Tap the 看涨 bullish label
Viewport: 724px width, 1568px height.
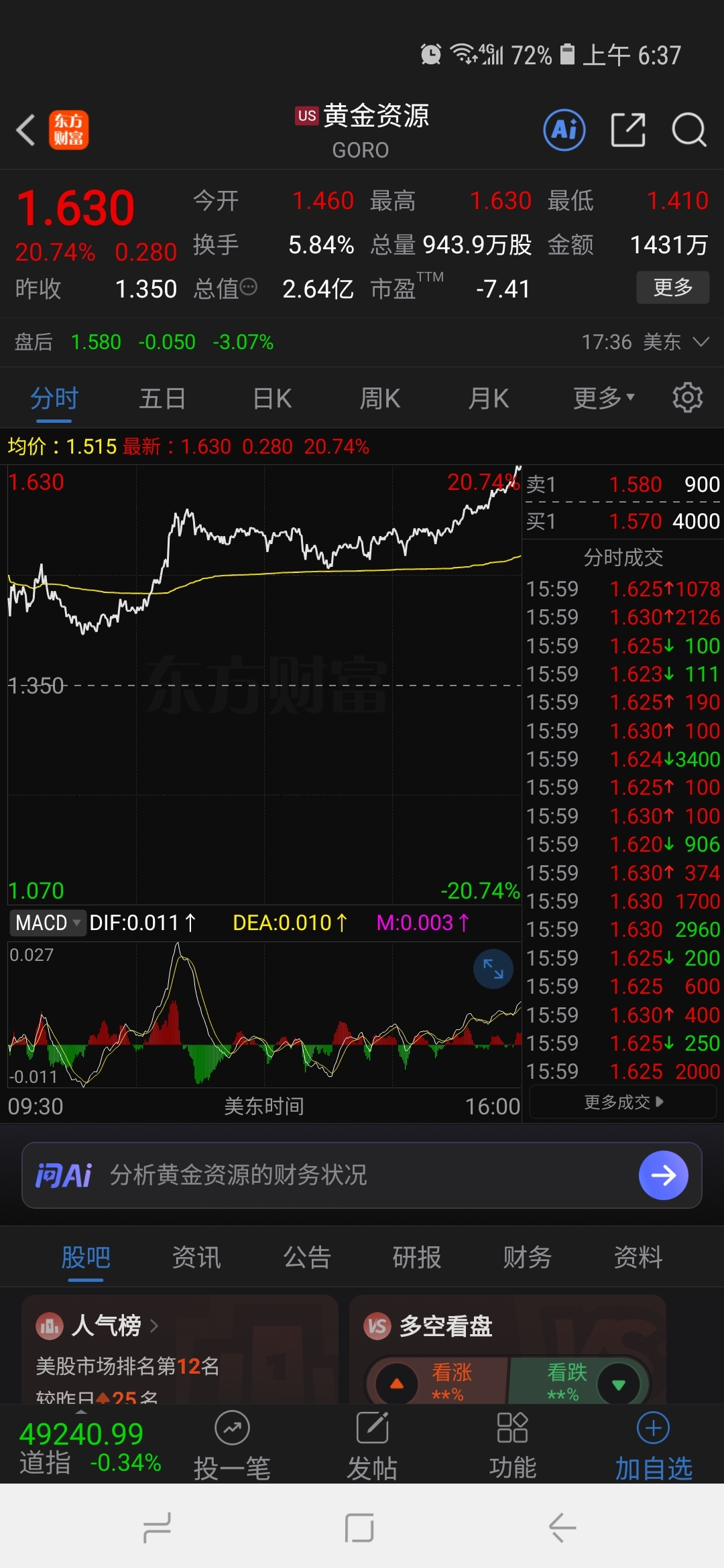click(x=452, y=1372)
